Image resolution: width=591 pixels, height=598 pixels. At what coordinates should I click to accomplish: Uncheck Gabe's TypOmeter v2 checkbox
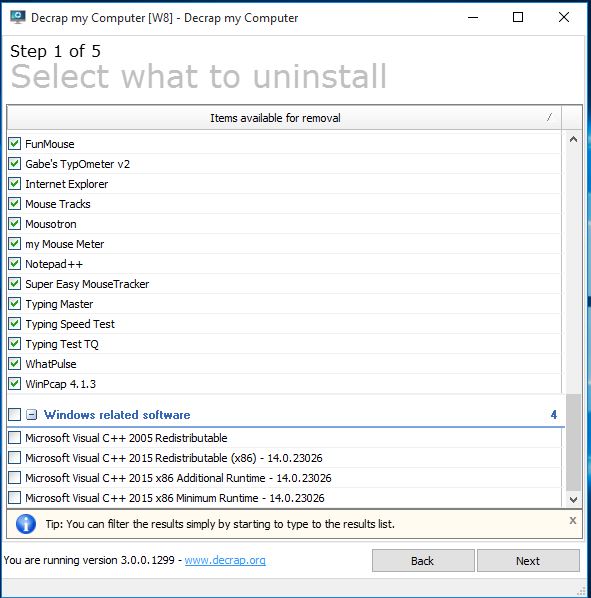point(14,164)
